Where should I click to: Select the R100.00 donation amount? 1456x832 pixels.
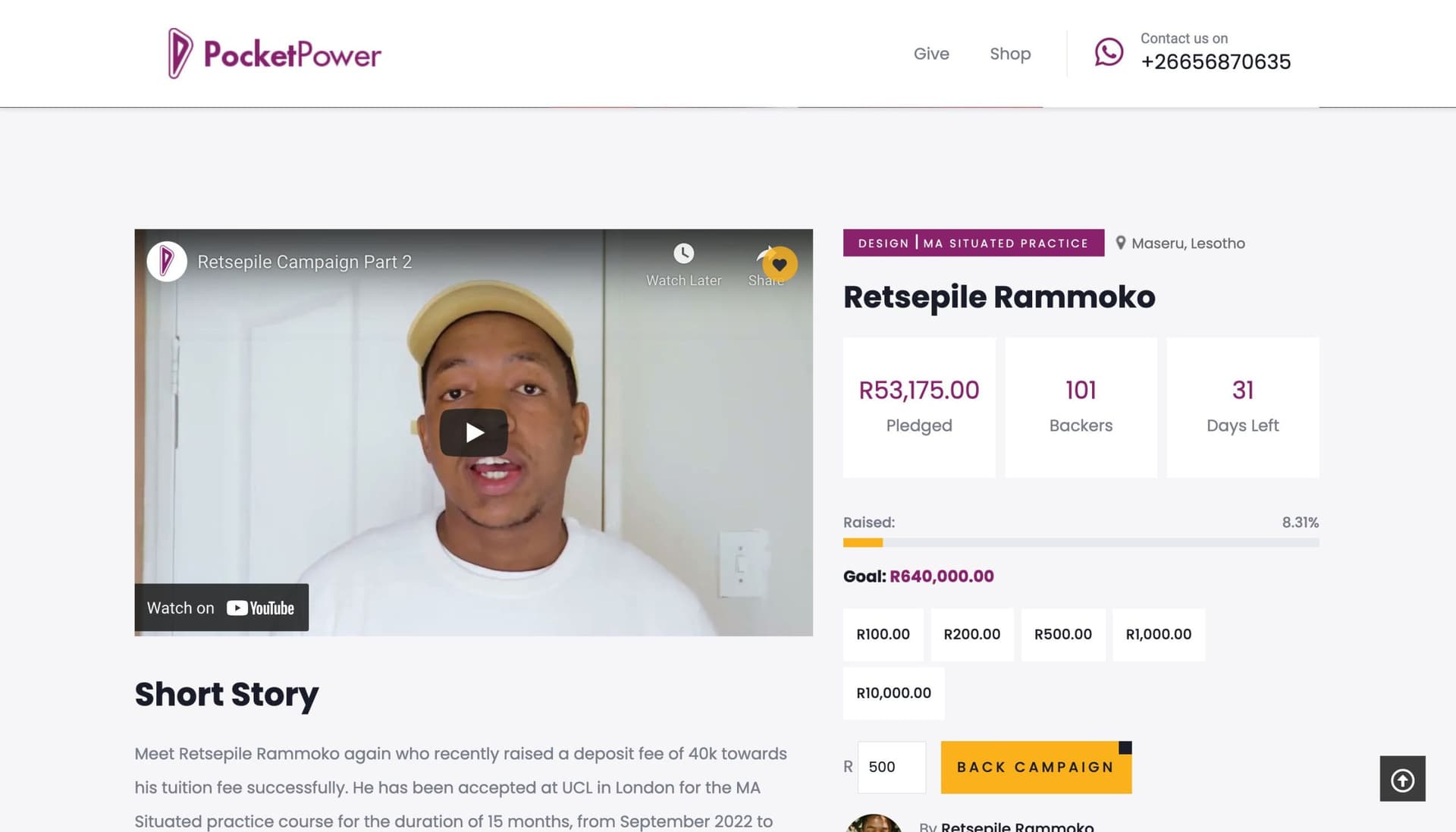click(883, 634)
